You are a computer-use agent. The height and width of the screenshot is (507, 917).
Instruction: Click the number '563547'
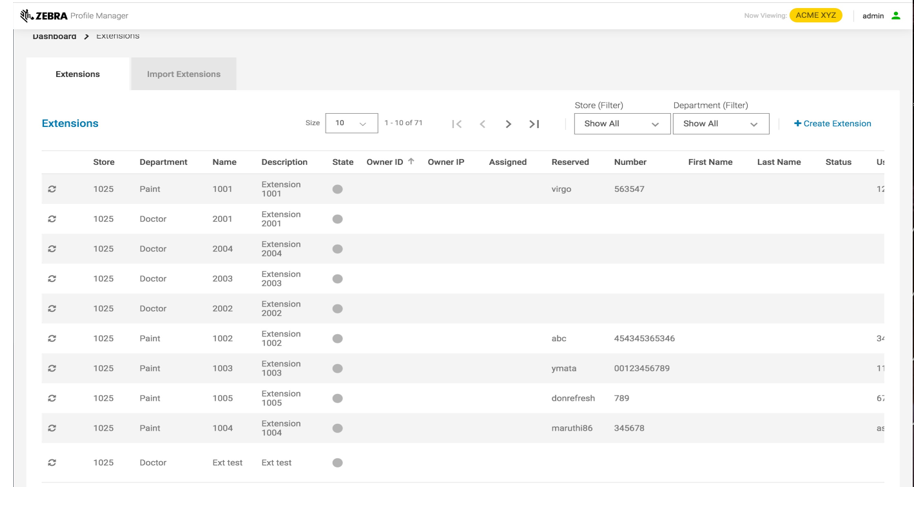pyautogui.click(x=629, y=189)
